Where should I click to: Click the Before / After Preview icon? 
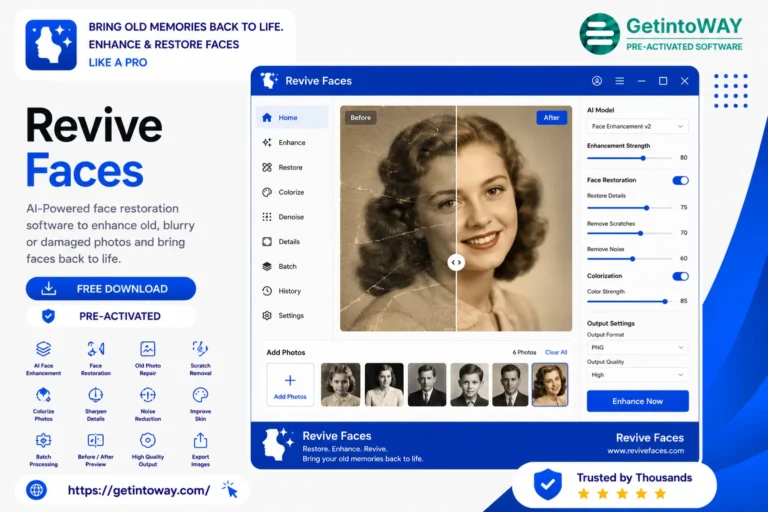tap(96, 440)
